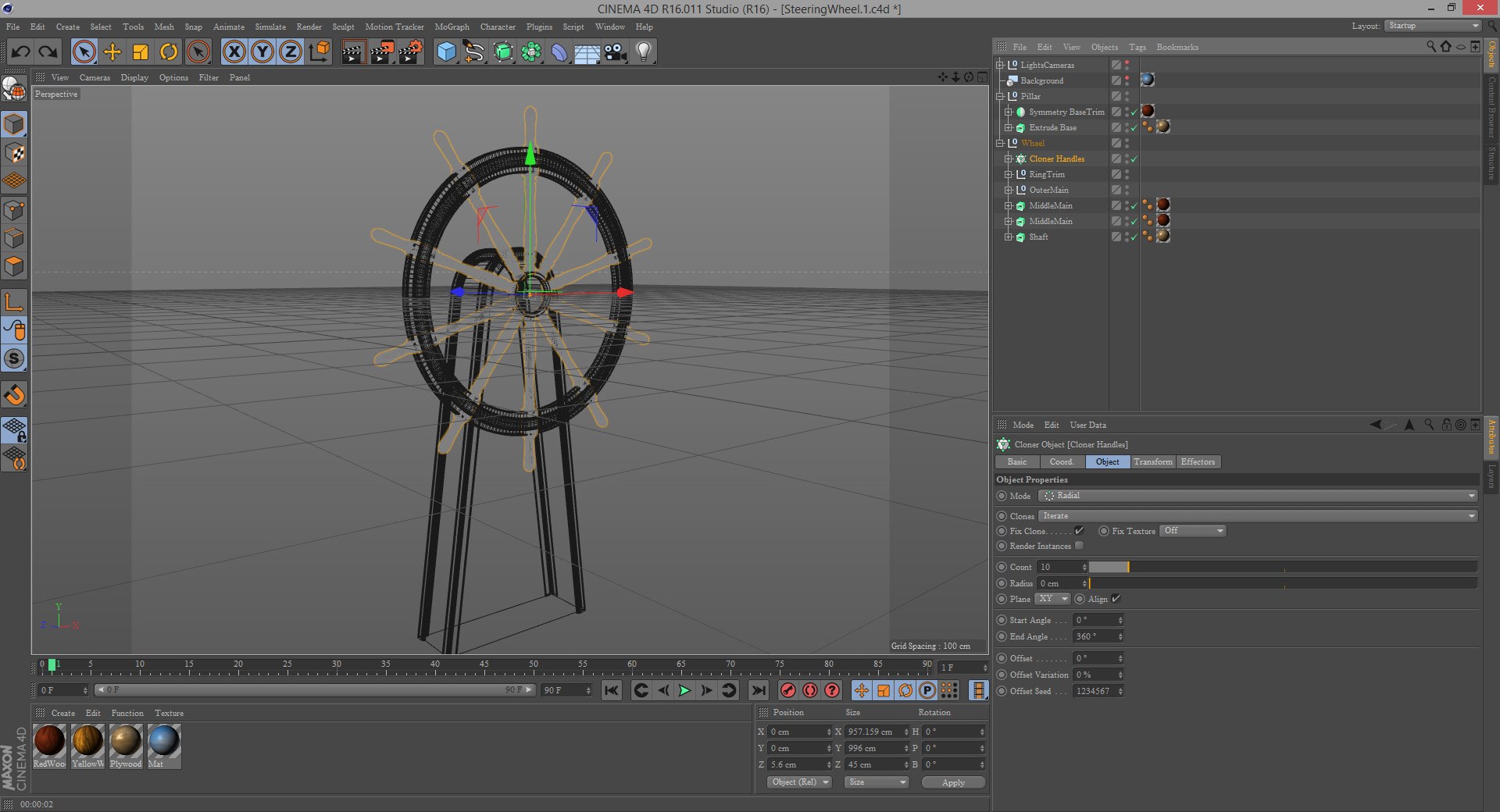Click the Play Forward button

tap(684, 690)
